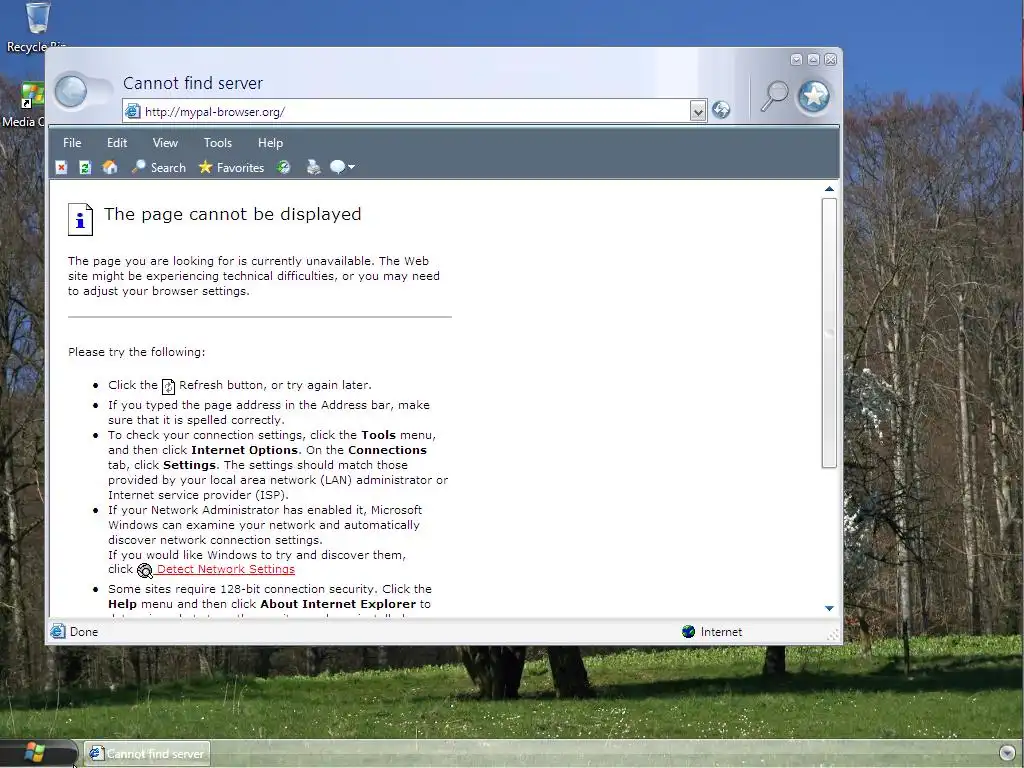This screenshot has height=768, width=1024.
Task: Click the Internet zone globe in status bar
Action: click(688, 632)
